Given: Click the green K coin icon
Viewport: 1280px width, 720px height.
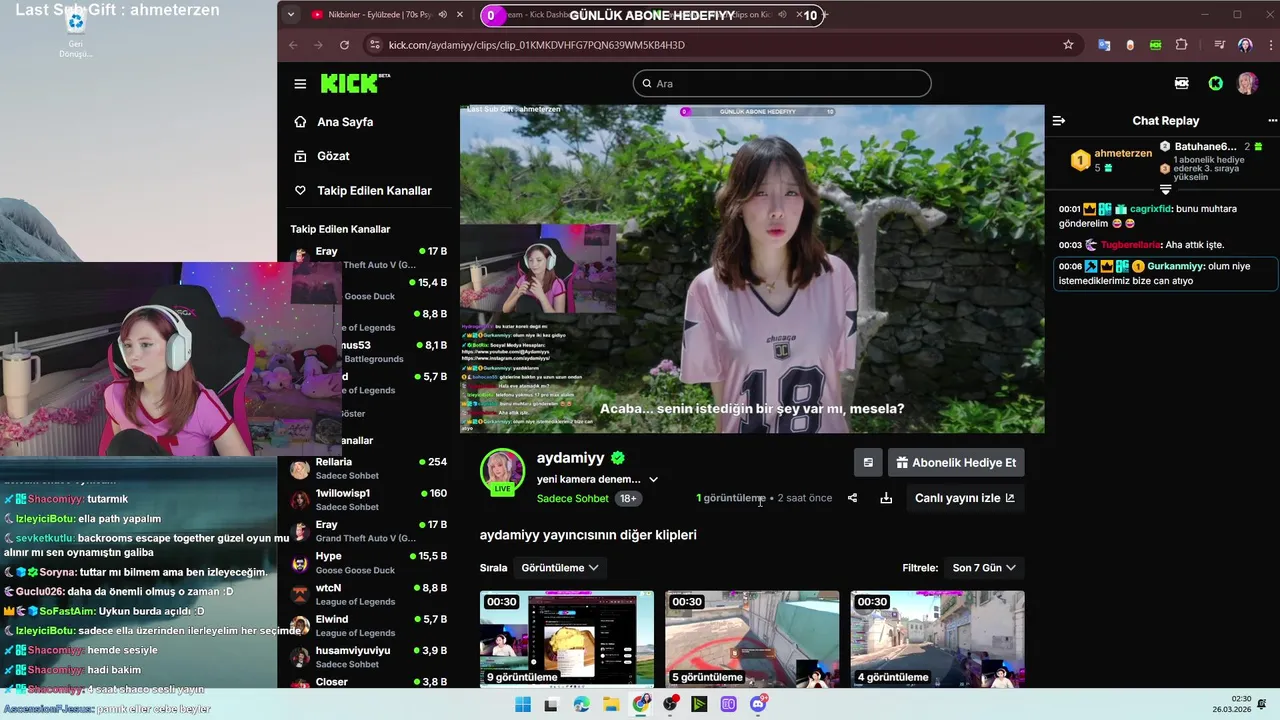Looking at the screenshot, I should [1216, 84].
